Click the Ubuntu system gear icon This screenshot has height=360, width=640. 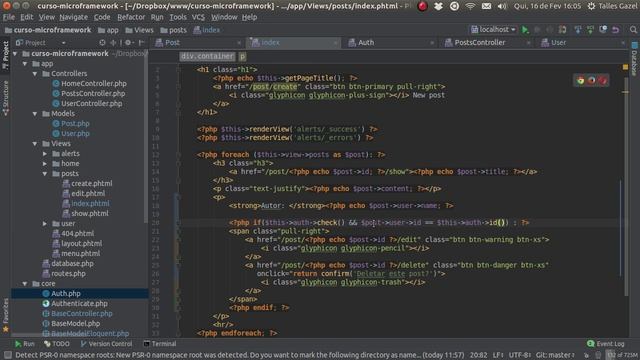tap(591, 6)
